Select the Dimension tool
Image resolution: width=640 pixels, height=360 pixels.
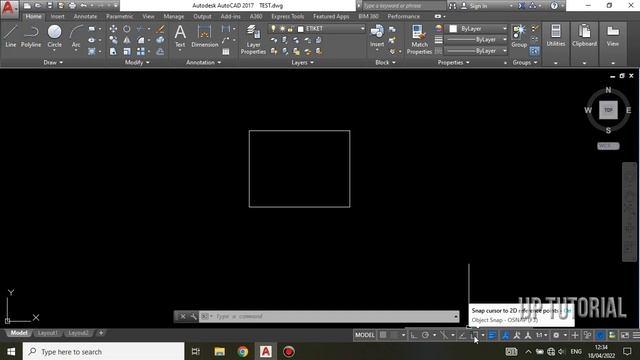[204, 36]
